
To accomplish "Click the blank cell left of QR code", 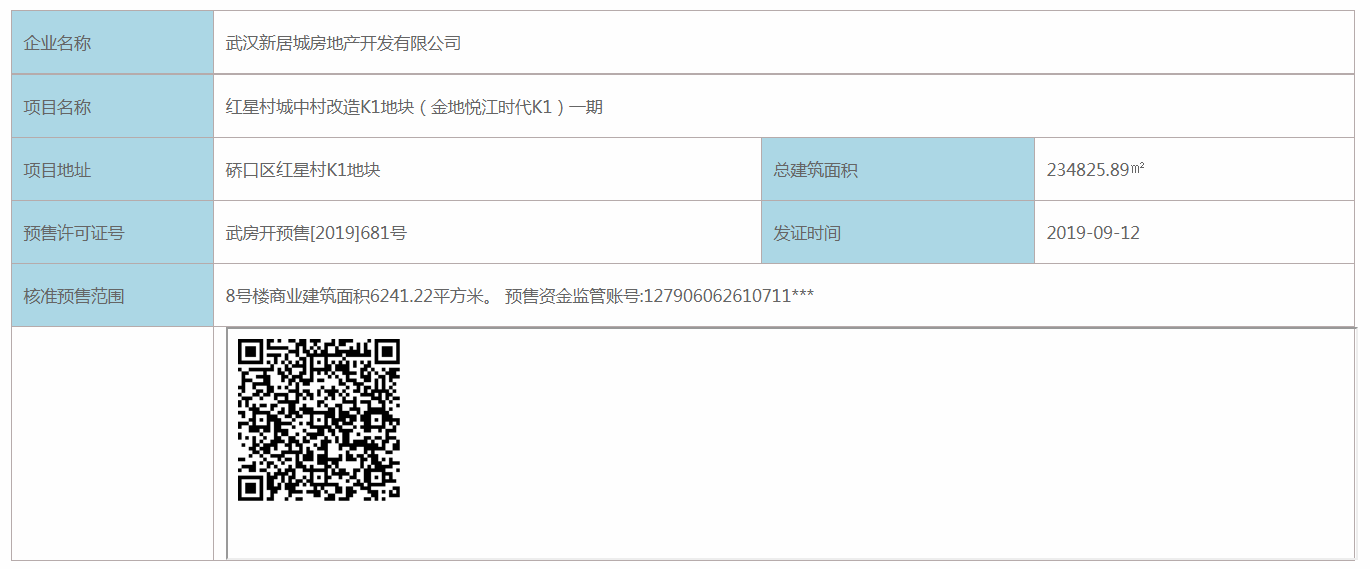I will pos(113,443).
